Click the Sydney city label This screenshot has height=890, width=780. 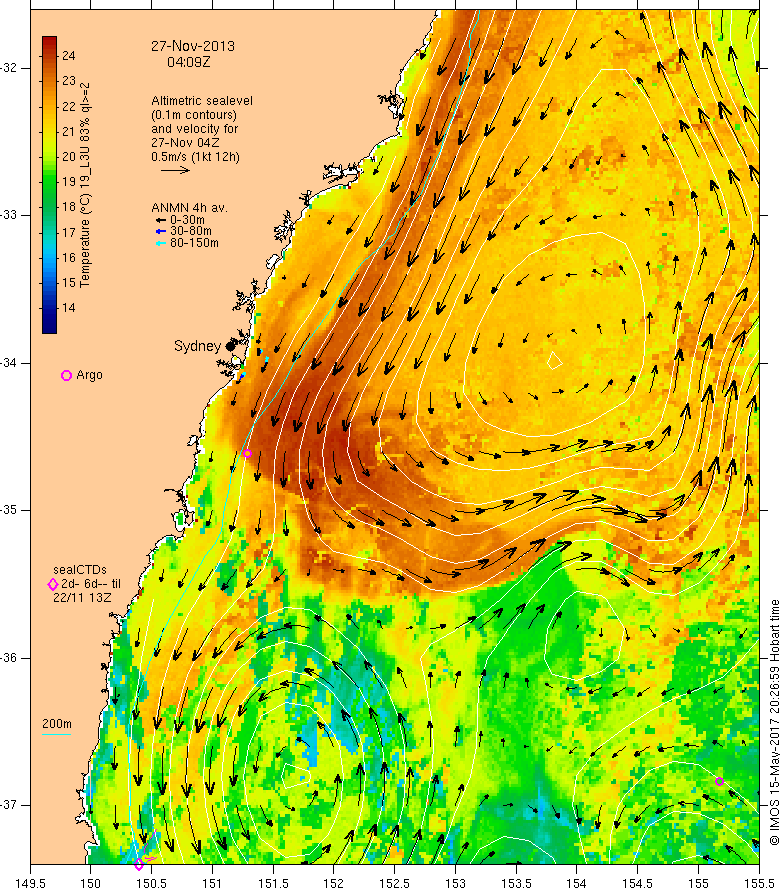click(x=197, y=346)
